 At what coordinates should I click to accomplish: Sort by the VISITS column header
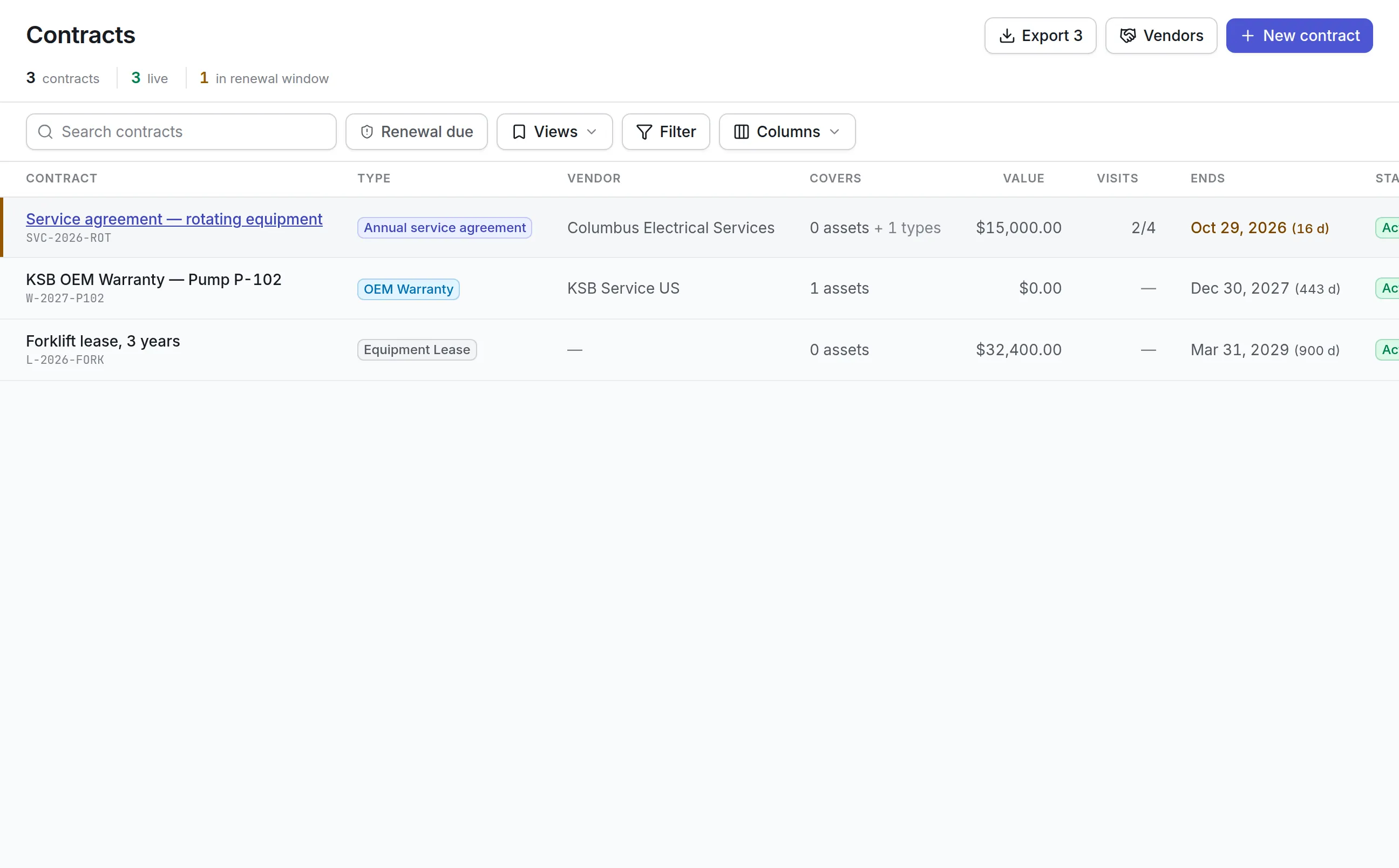tap(1117, 179)
